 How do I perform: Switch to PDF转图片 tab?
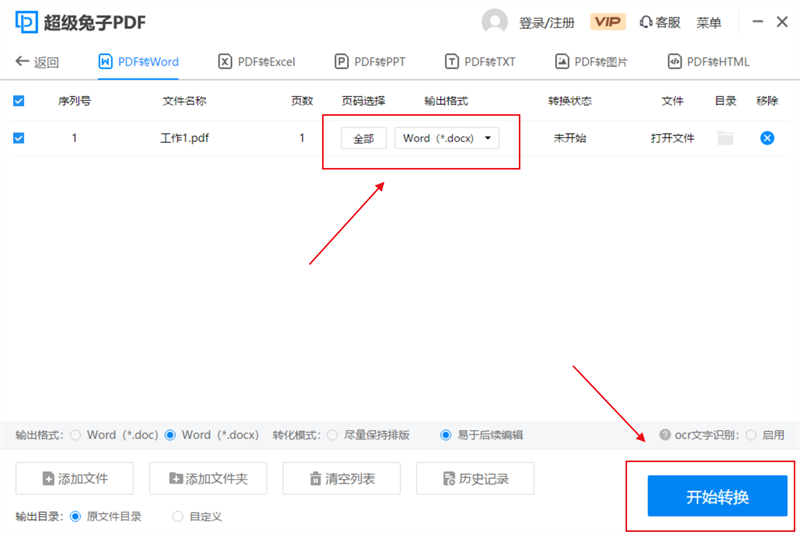(x=591, y=62)
